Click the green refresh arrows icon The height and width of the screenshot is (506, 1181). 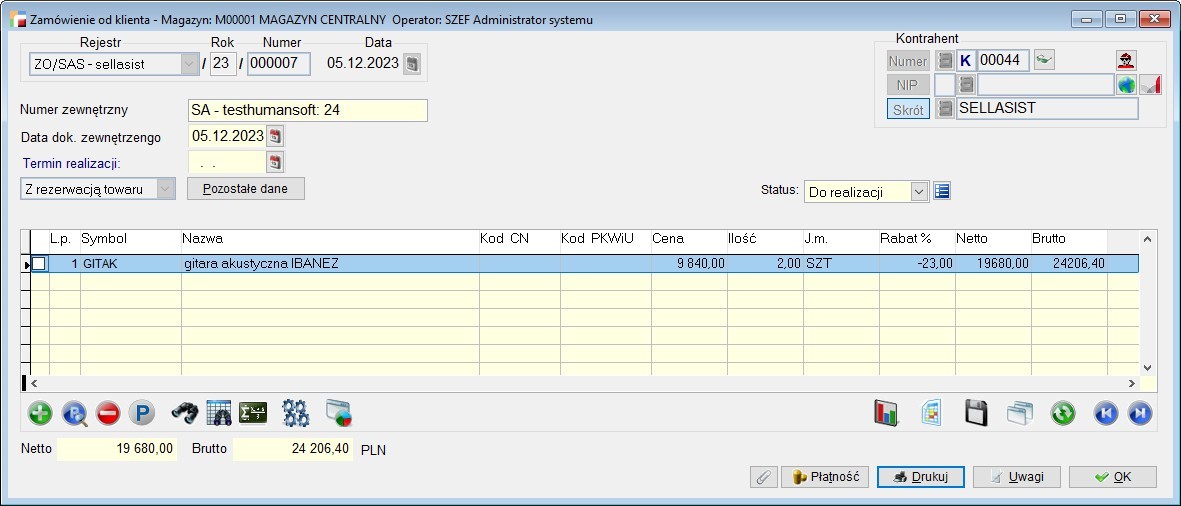(x=1063, y=413)
